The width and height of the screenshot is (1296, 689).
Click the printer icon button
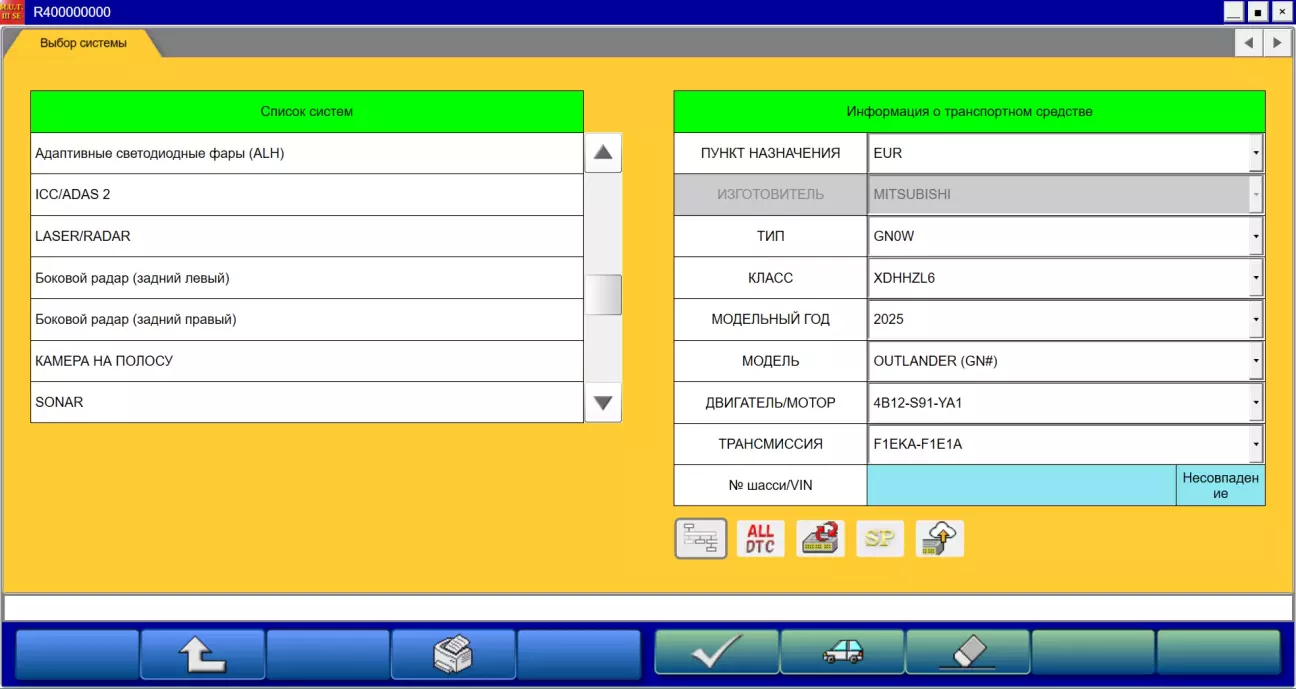pos(453,654)
